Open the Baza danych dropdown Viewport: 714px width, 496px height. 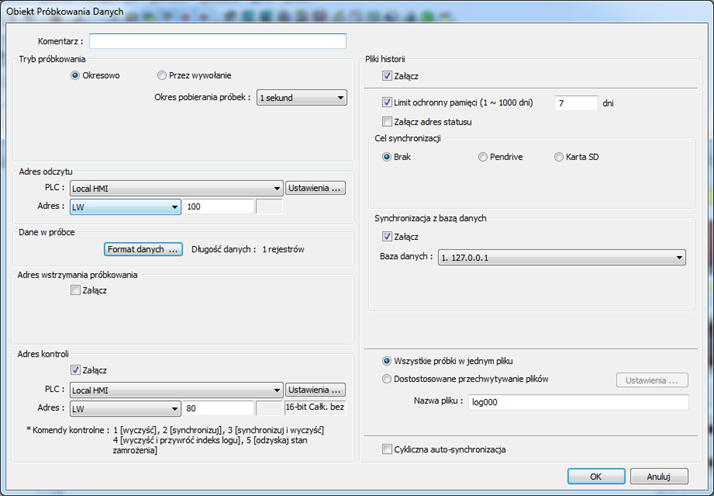point(561,257)
